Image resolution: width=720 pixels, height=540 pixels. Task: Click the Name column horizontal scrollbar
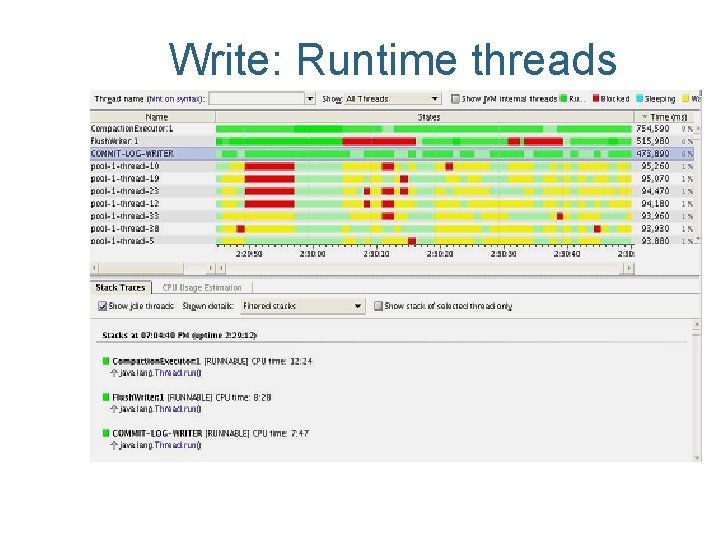[141, 268]
